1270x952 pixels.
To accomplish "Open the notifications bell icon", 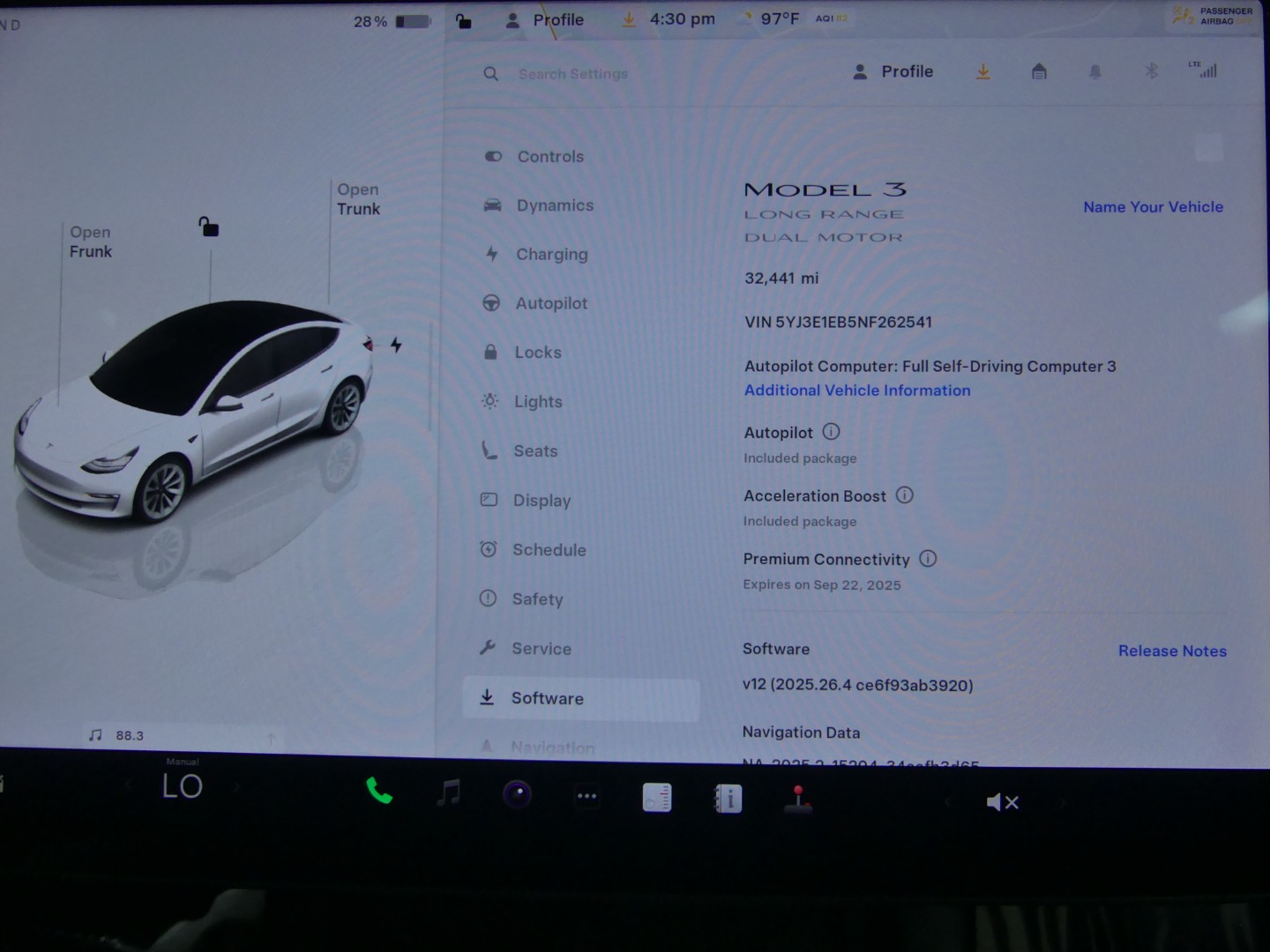I will [1095, 71].
